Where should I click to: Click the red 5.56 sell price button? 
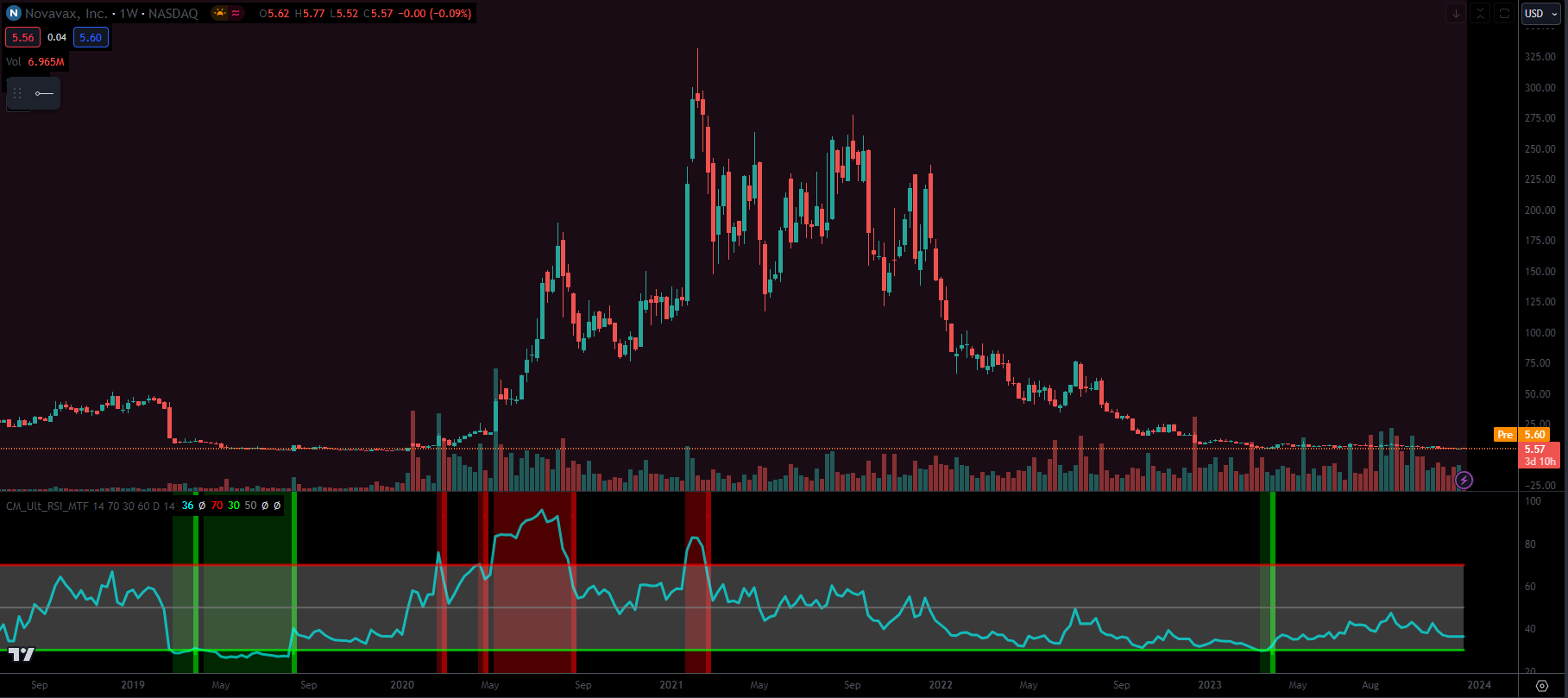point(22,37)
